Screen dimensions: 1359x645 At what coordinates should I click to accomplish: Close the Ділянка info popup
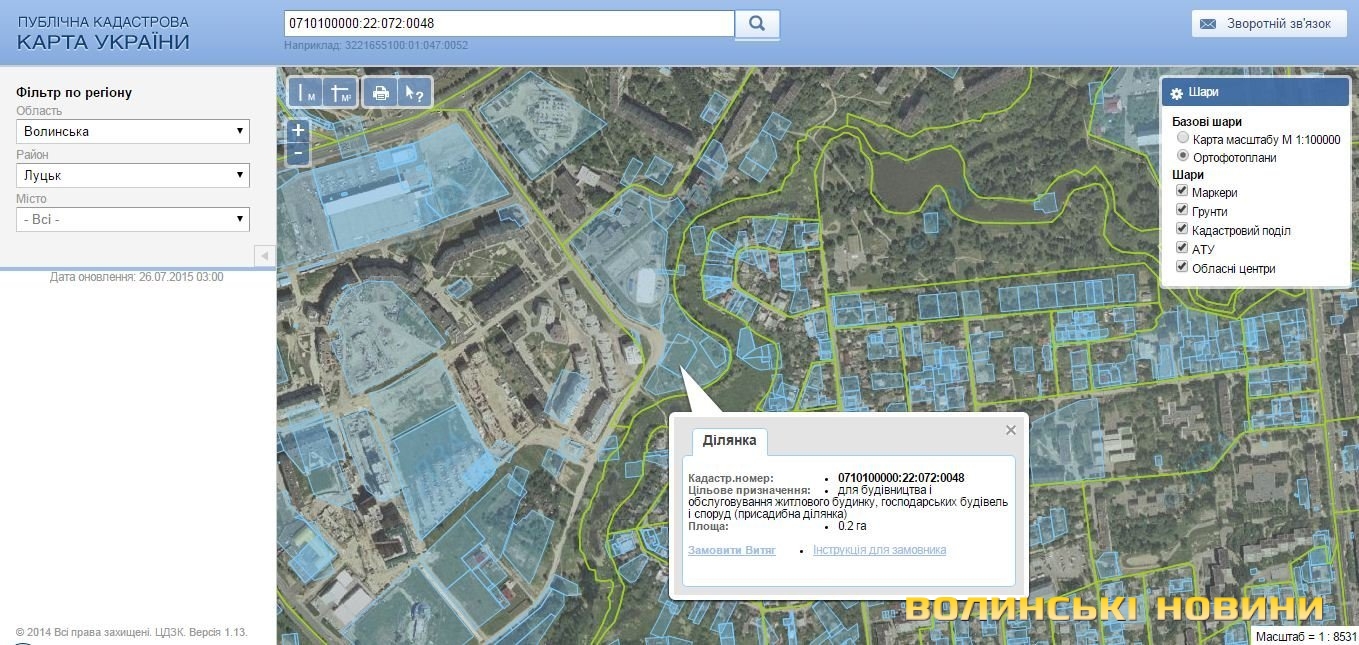[x=1010, y=430]
